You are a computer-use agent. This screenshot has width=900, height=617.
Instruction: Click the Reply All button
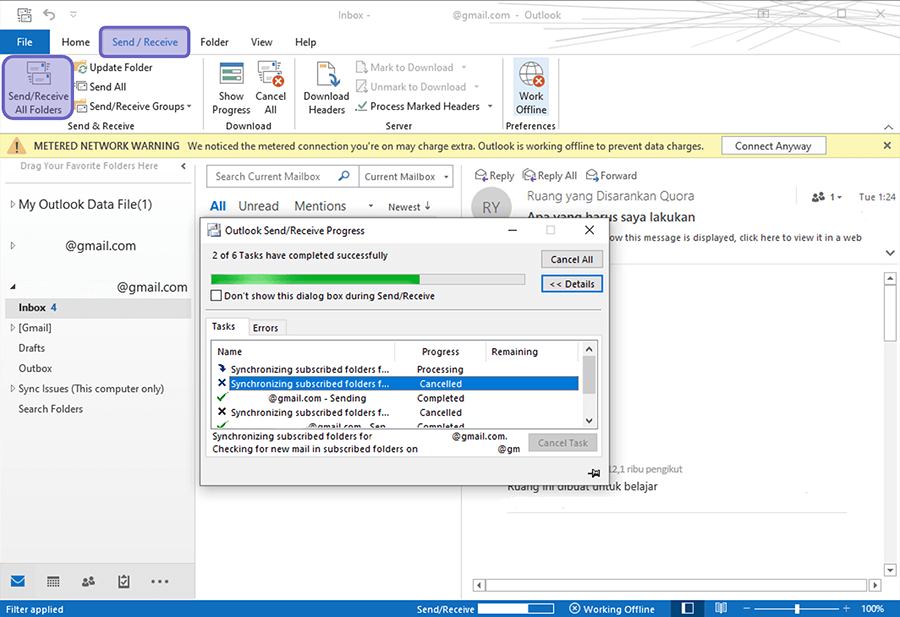coord(549,176)
